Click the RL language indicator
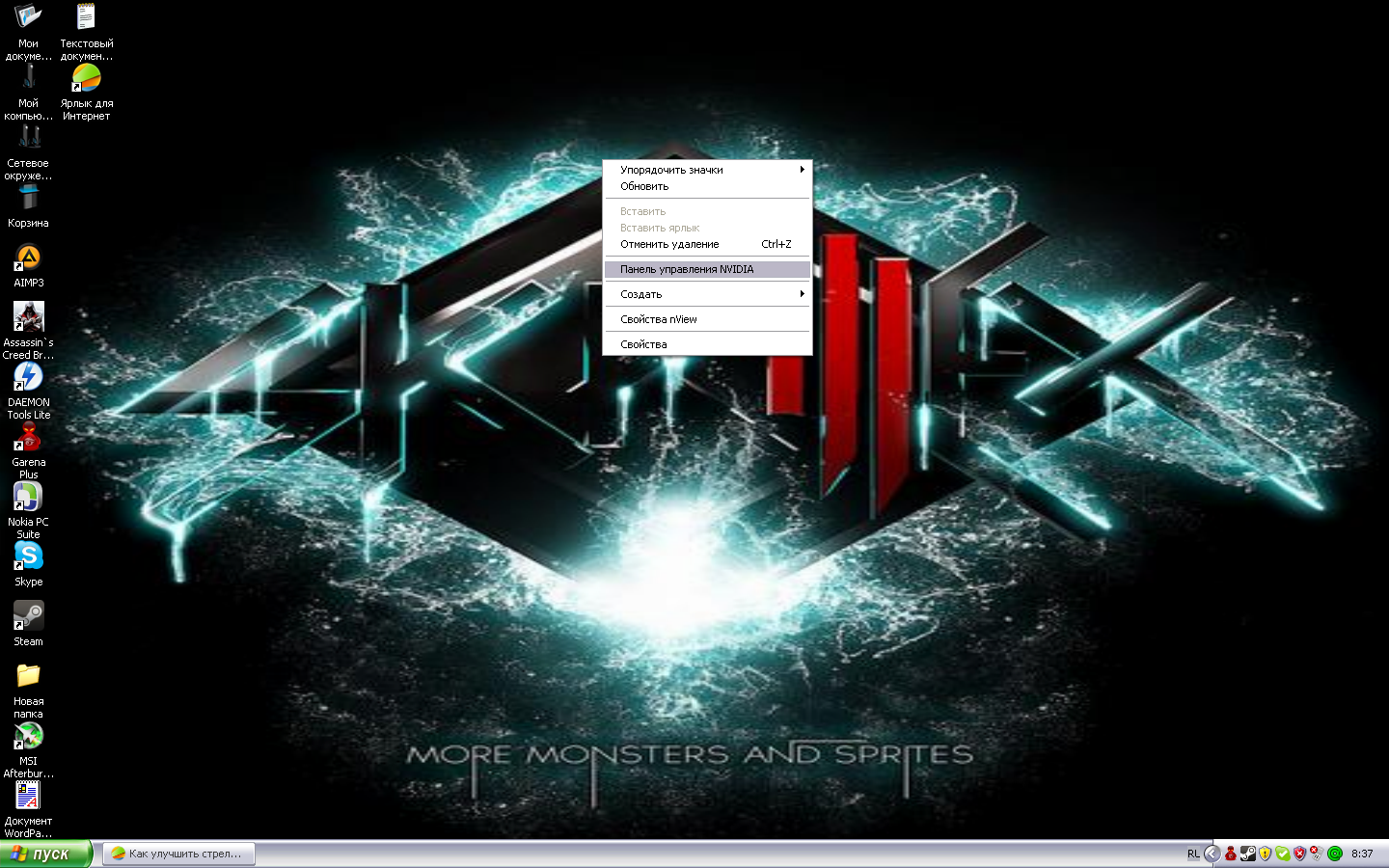 (1193, 854)
